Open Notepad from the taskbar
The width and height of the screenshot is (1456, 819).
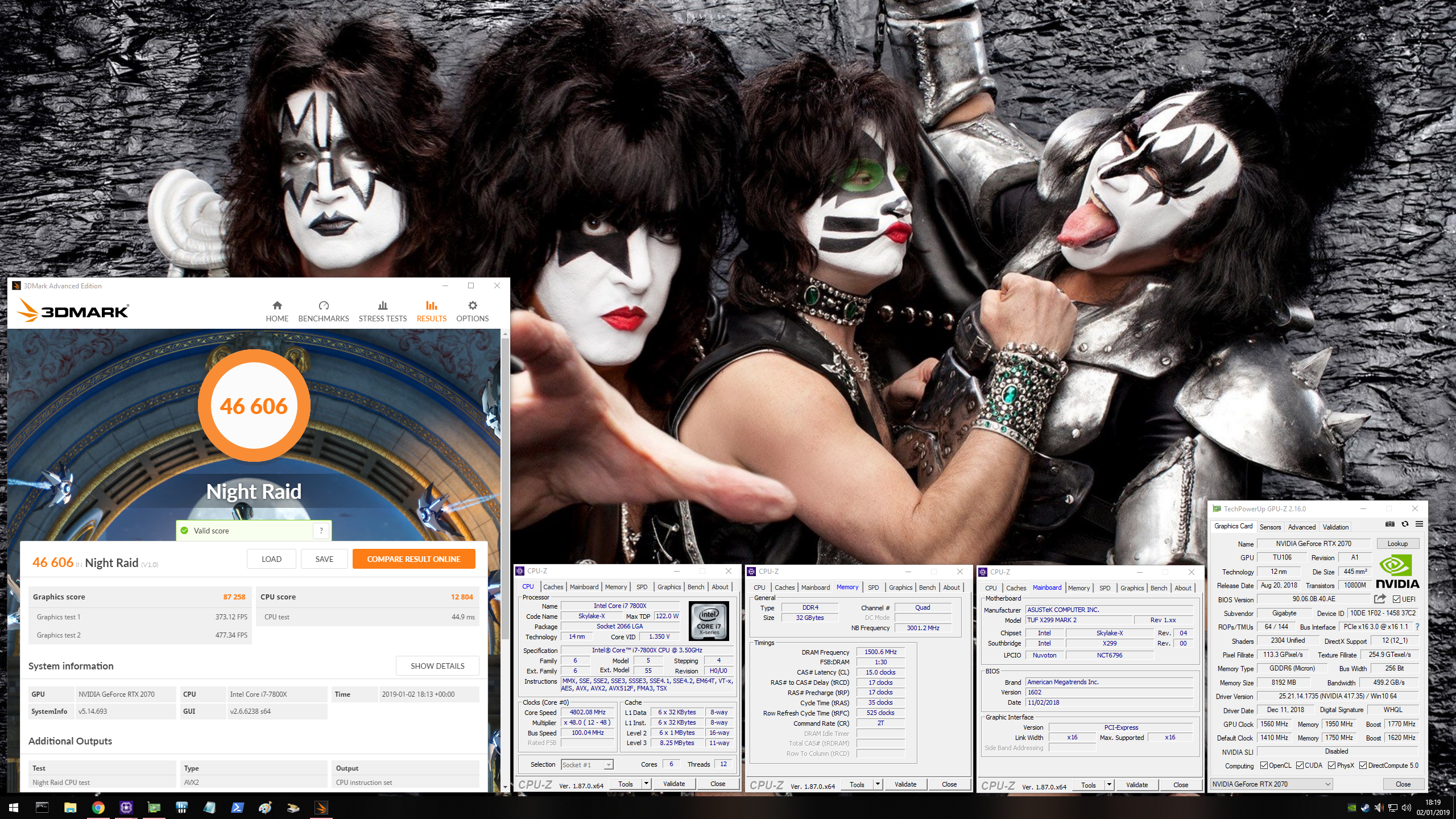209,808
